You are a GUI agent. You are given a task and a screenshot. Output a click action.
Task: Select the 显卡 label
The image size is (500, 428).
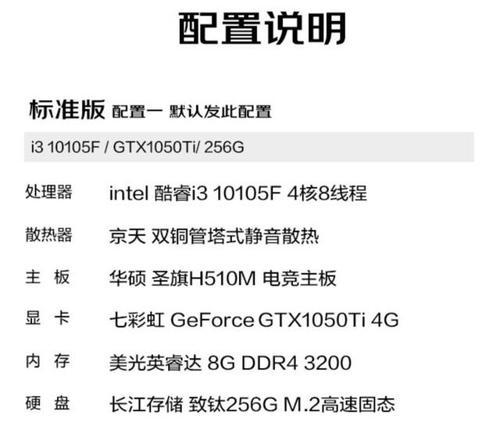click(47, 318)
